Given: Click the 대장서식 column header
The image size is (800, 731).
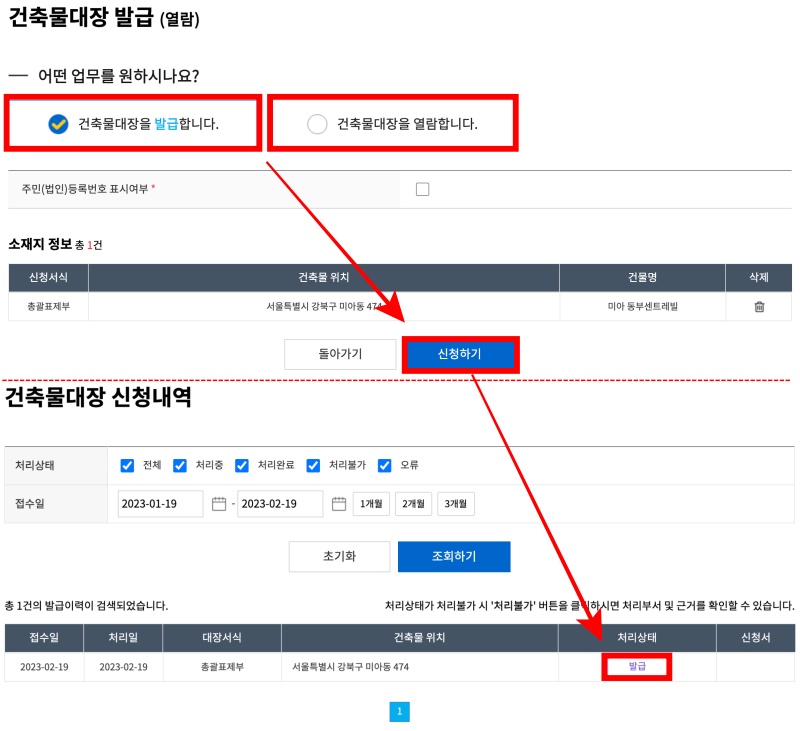Looking at the screenshot, I should (x=222, y=638).
